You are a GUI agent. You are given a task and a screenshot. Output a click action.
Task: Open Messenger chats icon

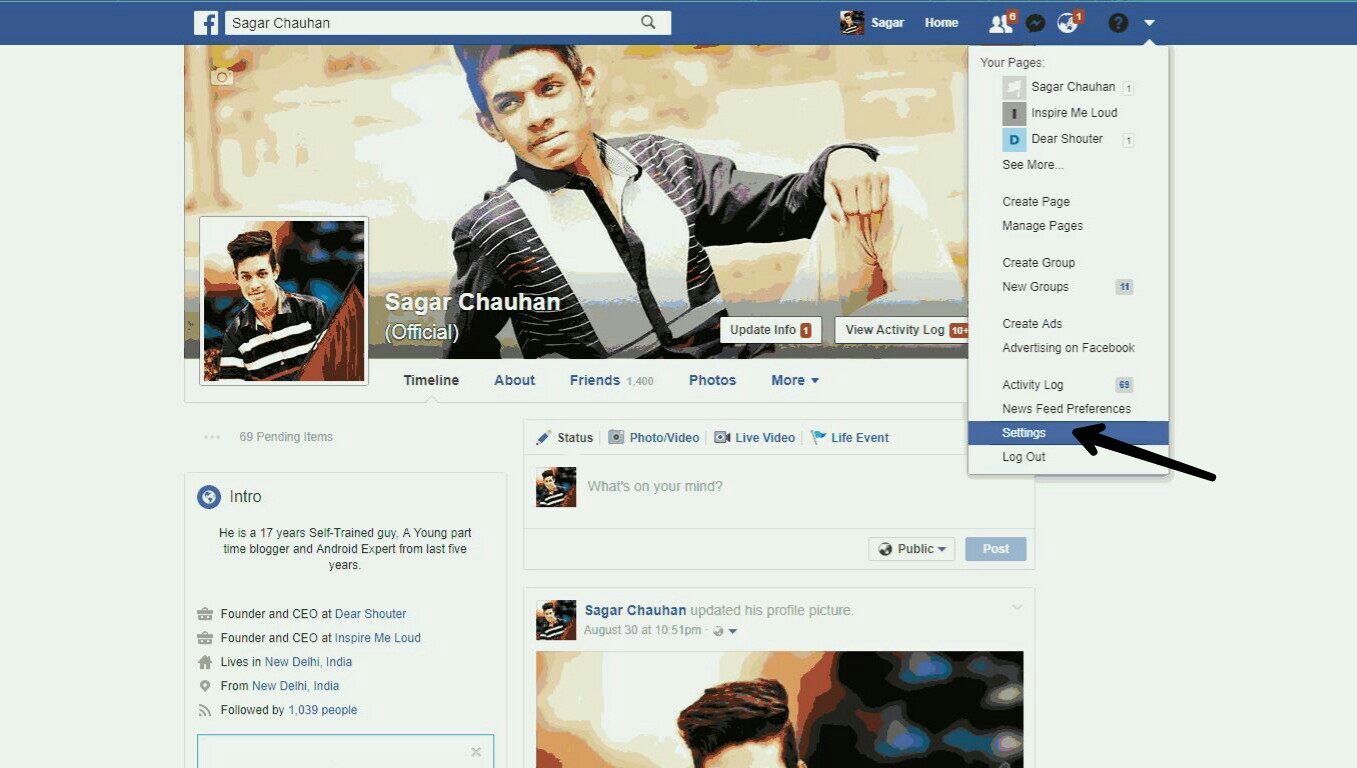1035,21
